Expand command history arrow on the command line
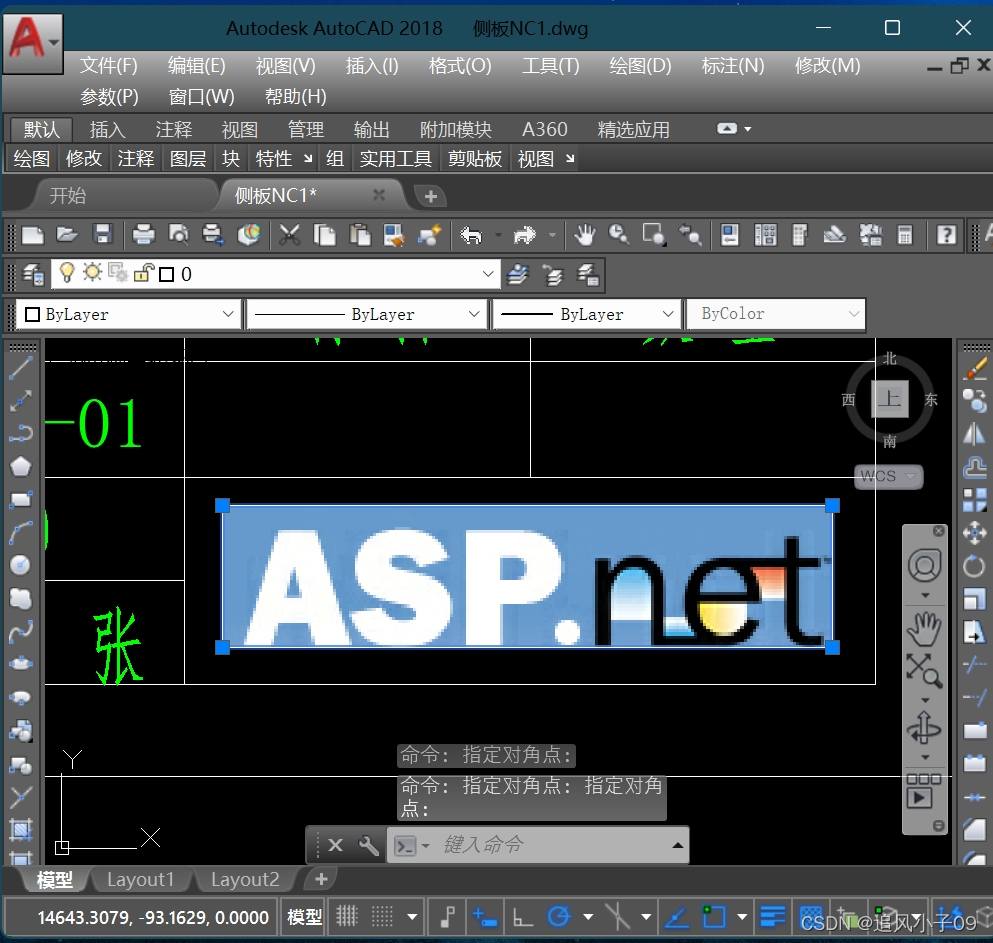This screenshot has height=943, width=993. pos(678,845)
